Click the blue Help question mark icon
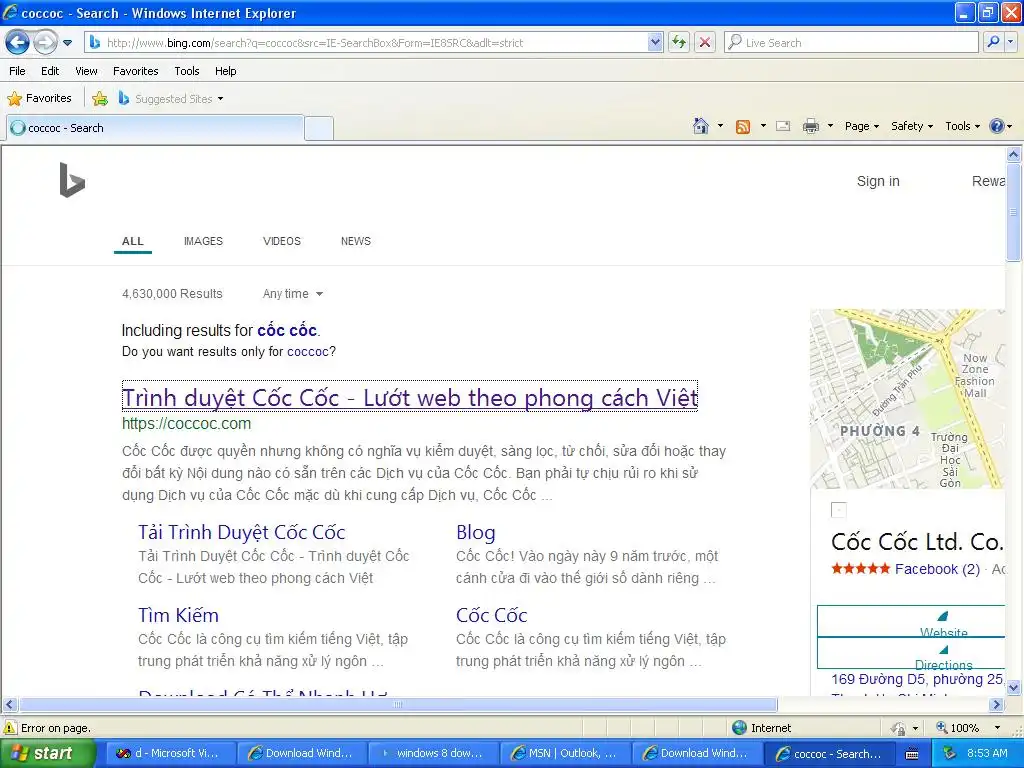This screenshot has height=768, width=1024. pos(997,126)
